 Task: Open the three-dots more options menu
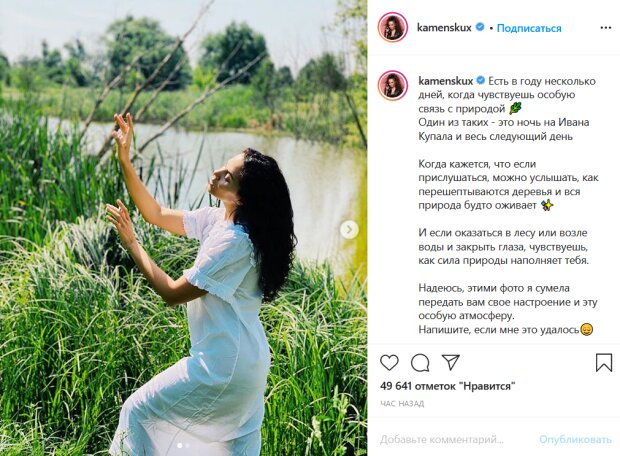(x=606, y=28)
